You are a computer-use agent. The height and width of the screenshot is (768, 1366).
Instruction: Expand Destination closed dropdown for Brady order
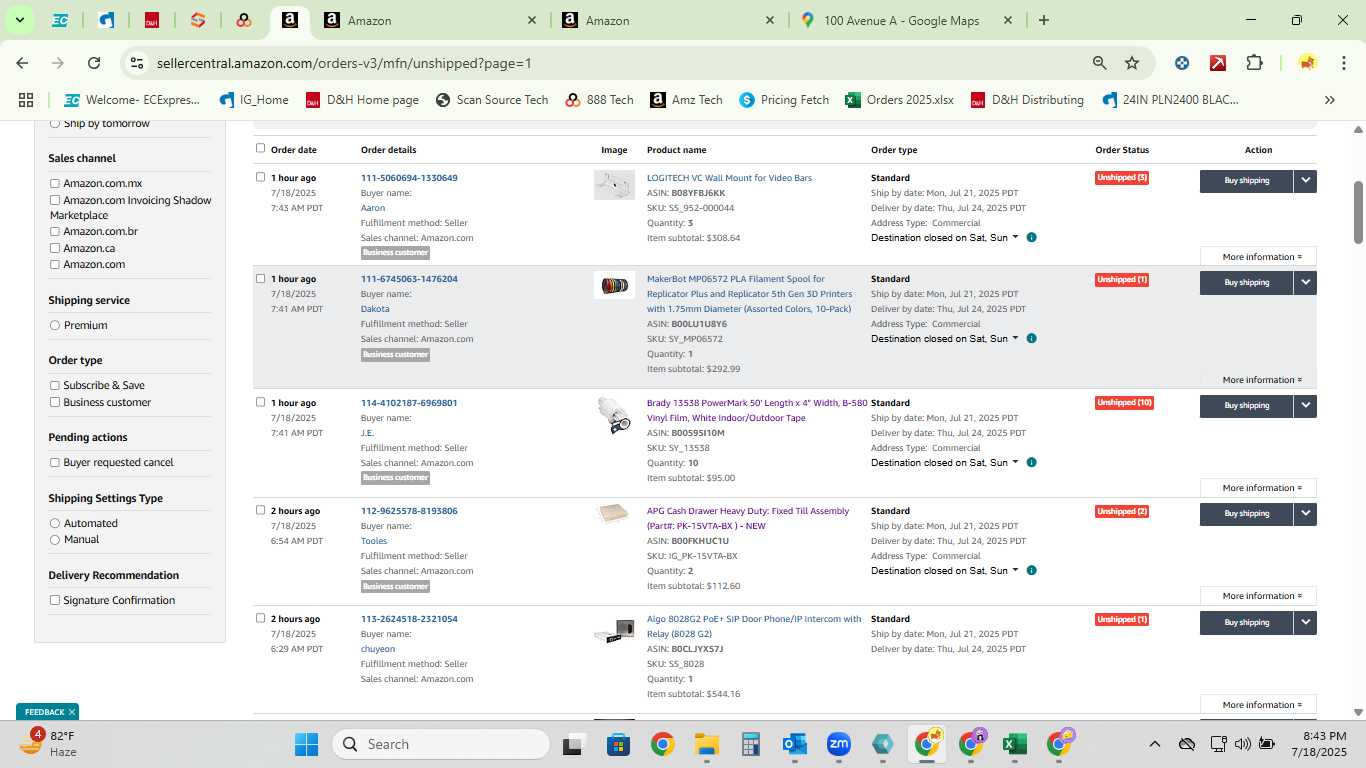(945, 462)
